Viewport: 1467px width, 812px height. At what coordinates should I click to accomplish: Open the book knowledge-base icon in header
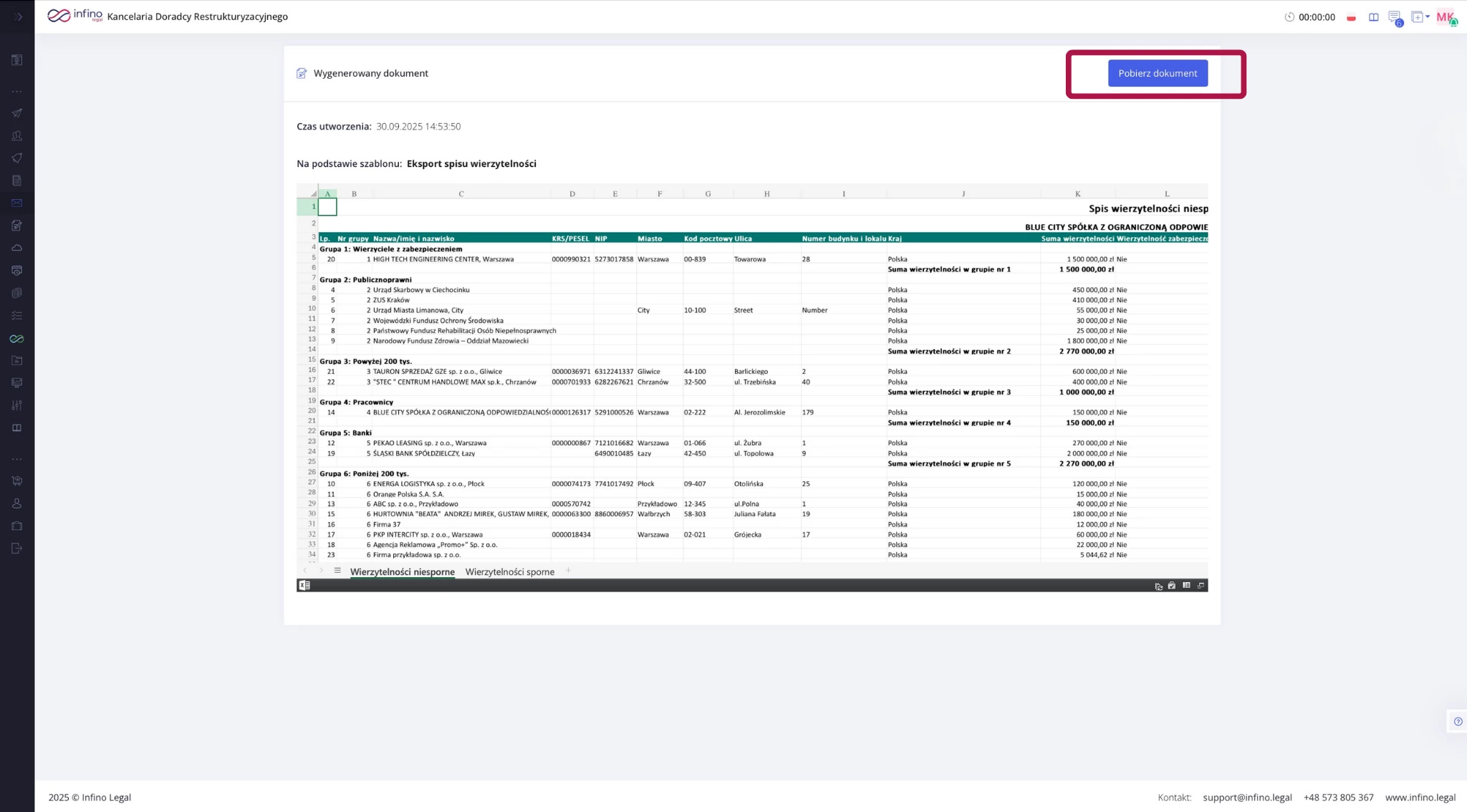pos(1373,17)
